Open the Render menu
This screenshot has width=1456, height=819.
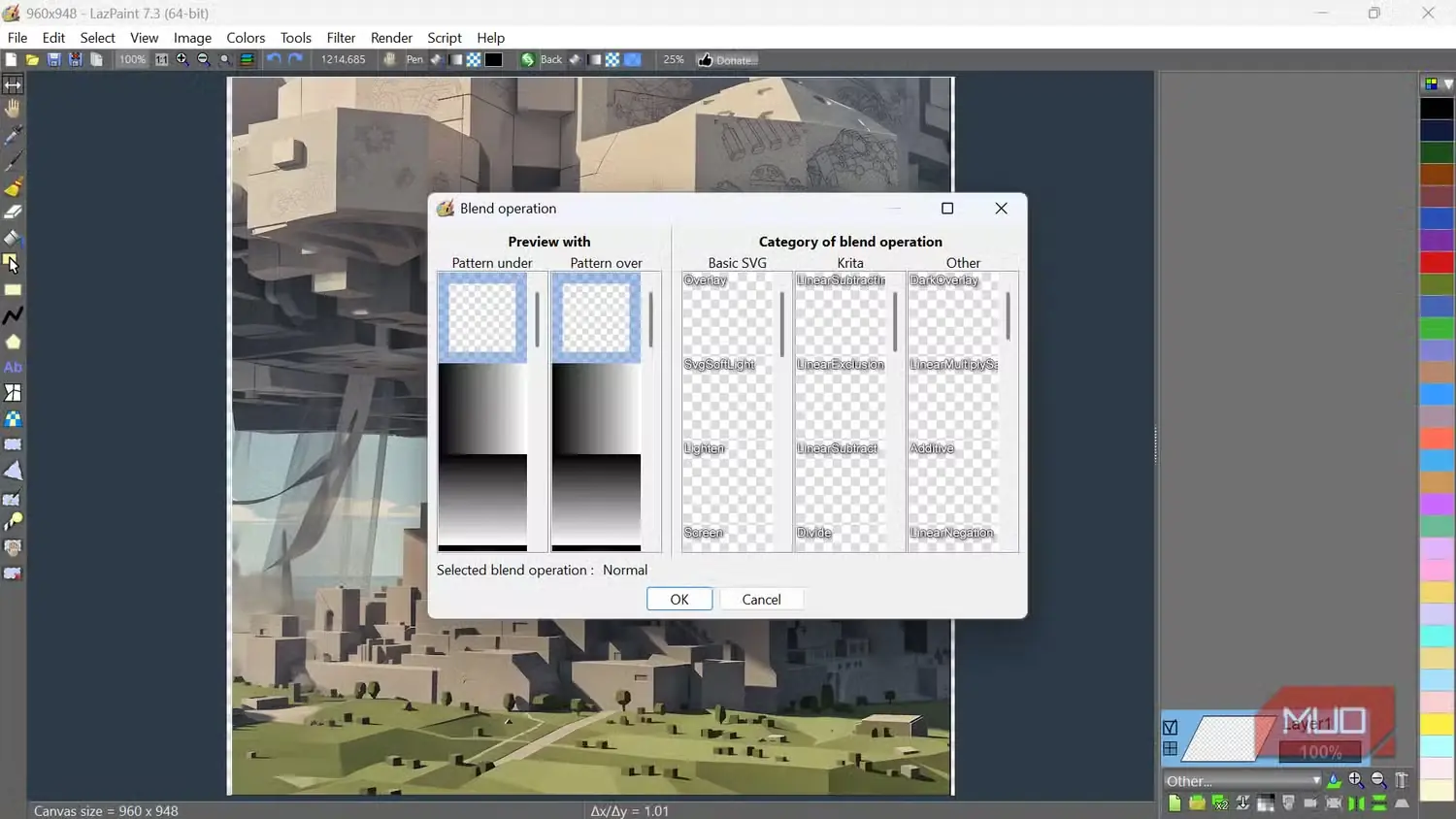tap(391, 38)
